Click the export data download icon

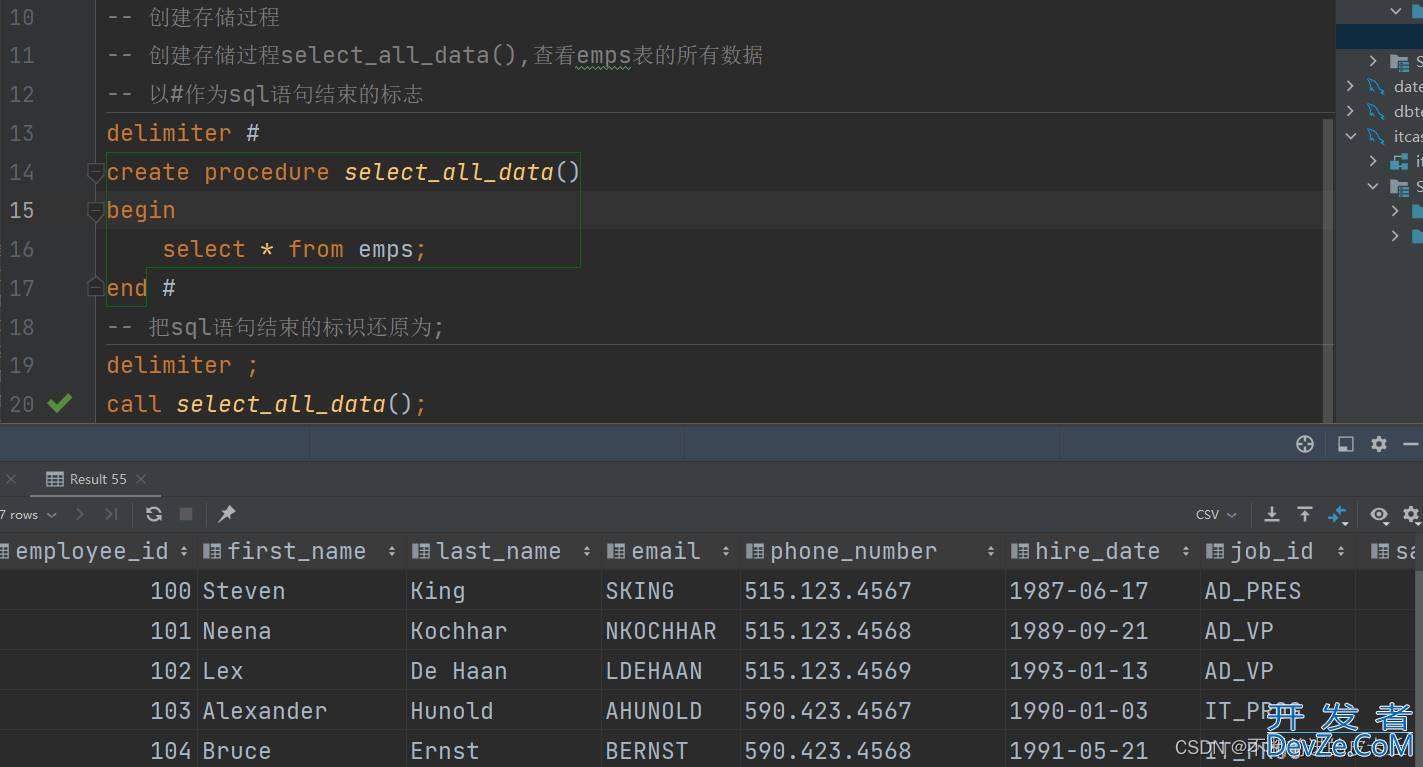1272,514
